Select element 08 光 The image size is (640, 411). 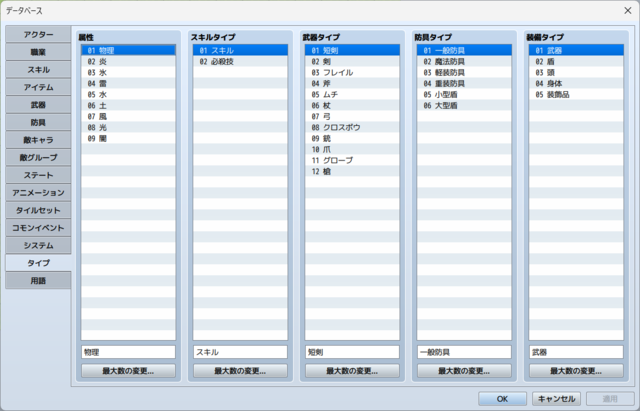click(x=128, y=127)
